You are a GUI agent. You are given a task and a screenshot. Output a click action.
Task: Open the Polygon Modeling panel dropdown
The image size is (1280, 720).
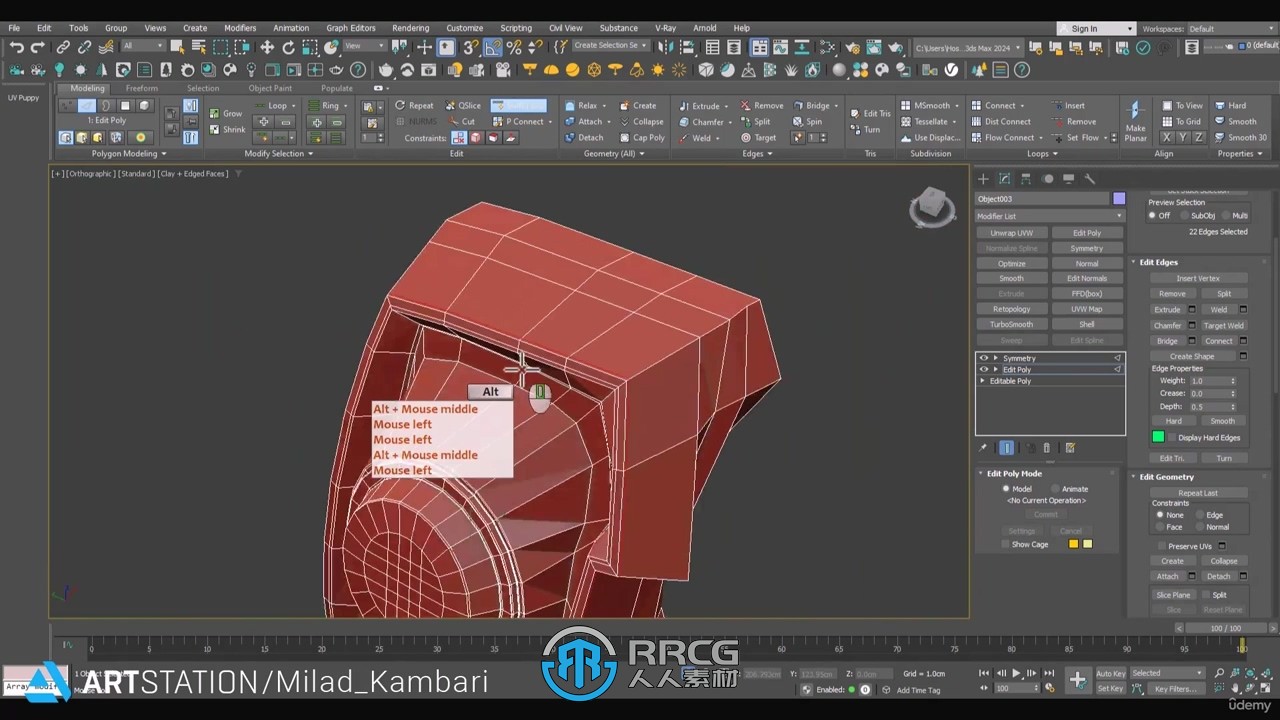pyautogui.click(x=129, y=154)
